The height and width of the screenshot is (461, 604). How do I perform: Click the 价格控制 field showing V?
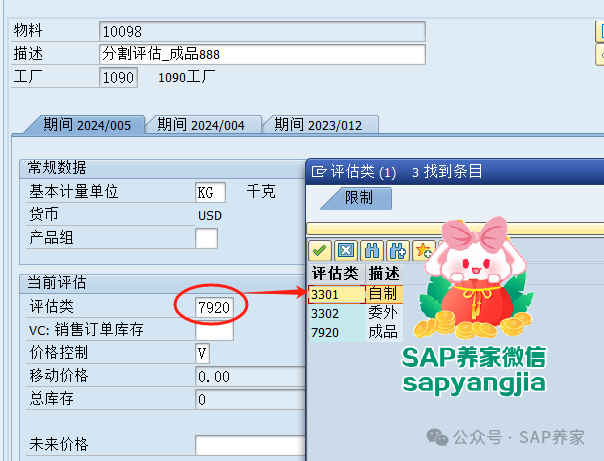tap(202, 353)
